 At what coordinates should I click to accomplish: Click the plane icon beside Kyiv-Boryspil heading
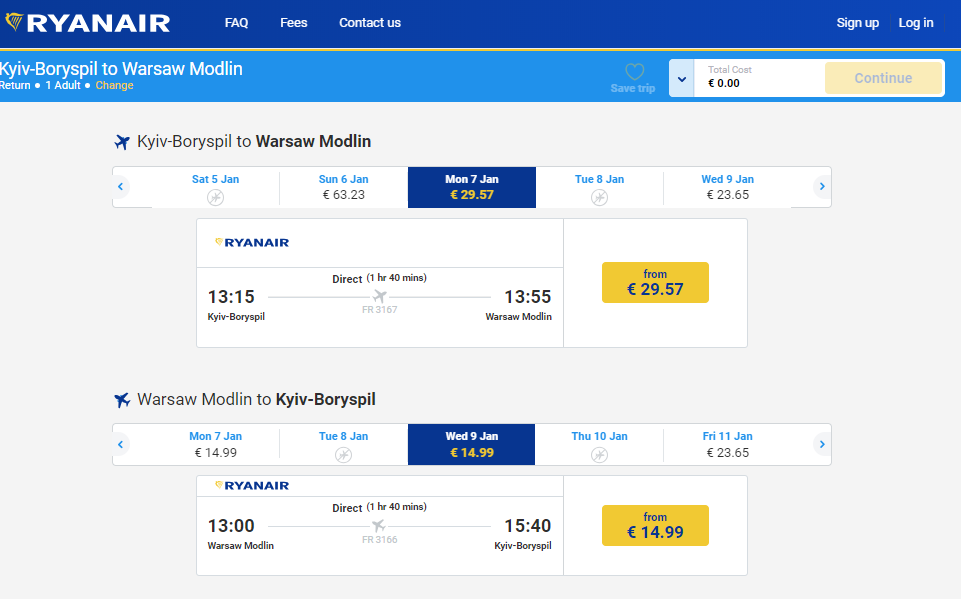click(123, 142)
